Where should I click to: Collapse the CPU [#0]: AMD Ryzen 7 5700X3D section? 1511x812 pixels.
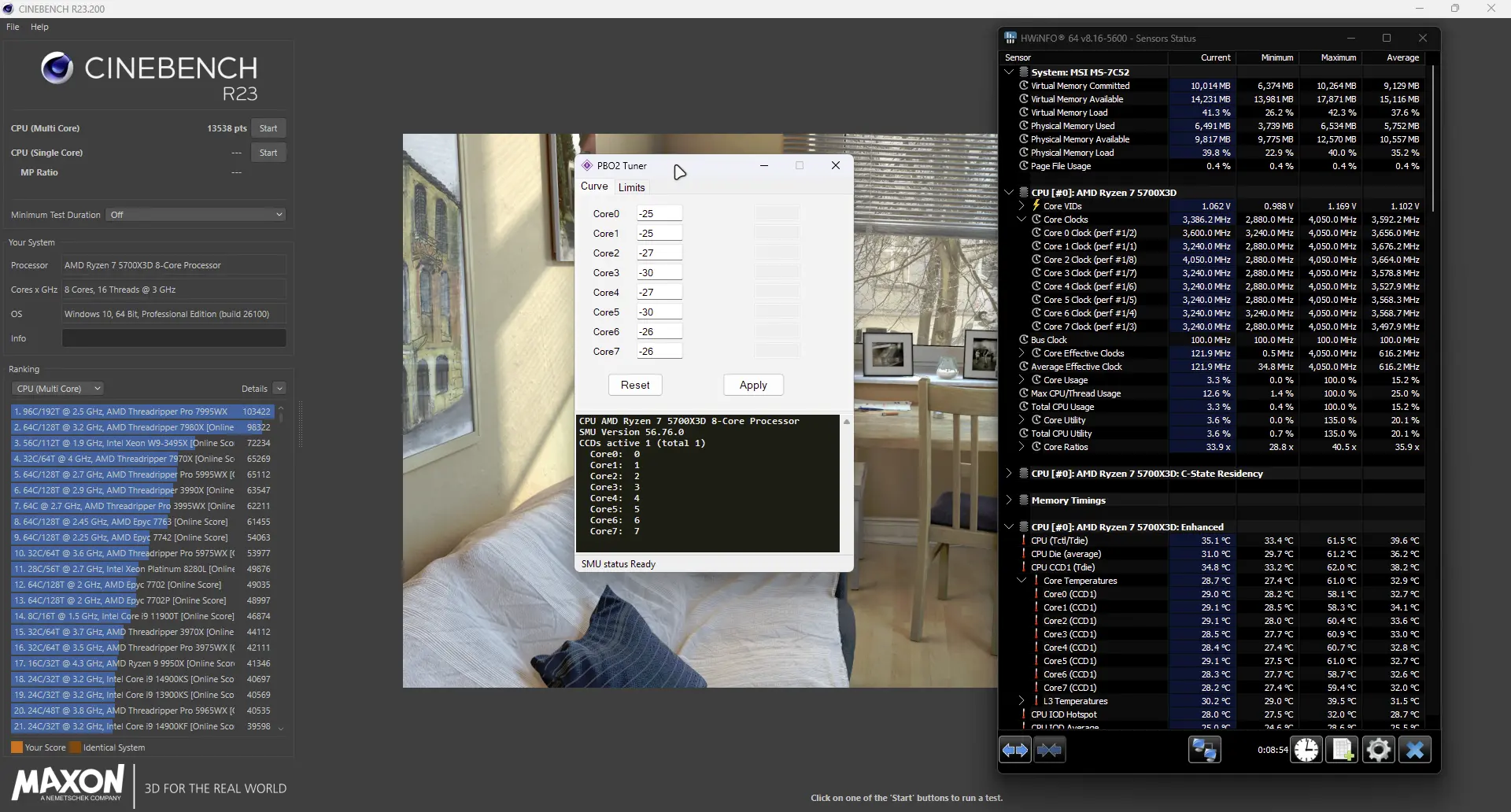click(1009, 192)
